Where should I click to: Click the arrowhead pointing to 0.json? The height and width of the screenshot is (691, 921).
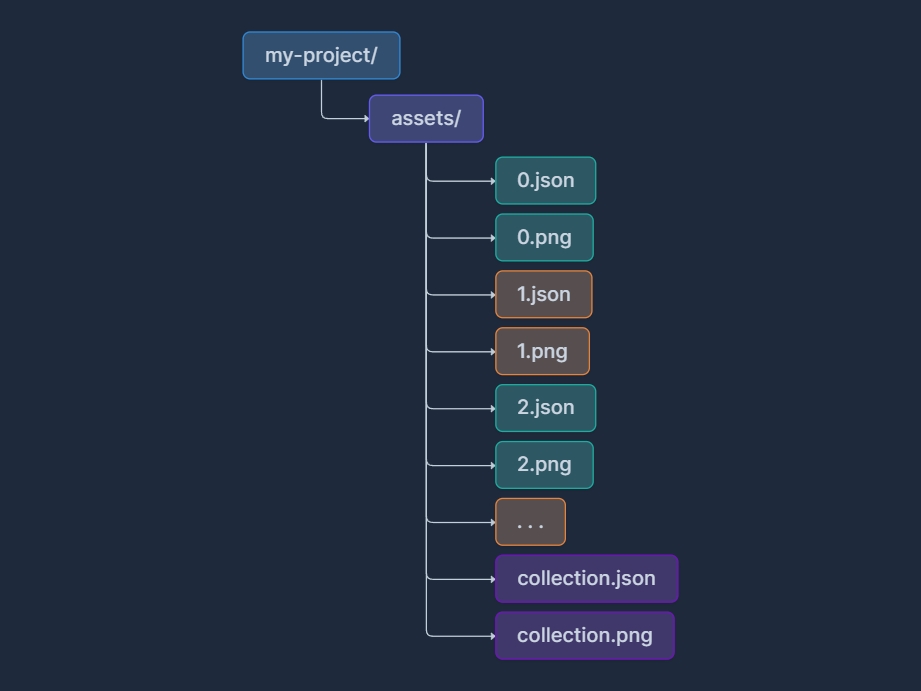click(492, 181)
